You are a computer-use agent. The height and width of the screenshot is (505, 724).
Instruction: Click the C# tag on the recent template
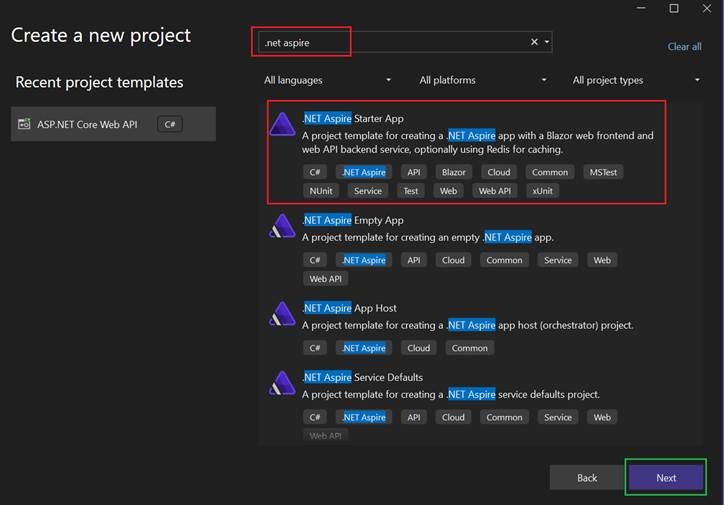[170, 124]
